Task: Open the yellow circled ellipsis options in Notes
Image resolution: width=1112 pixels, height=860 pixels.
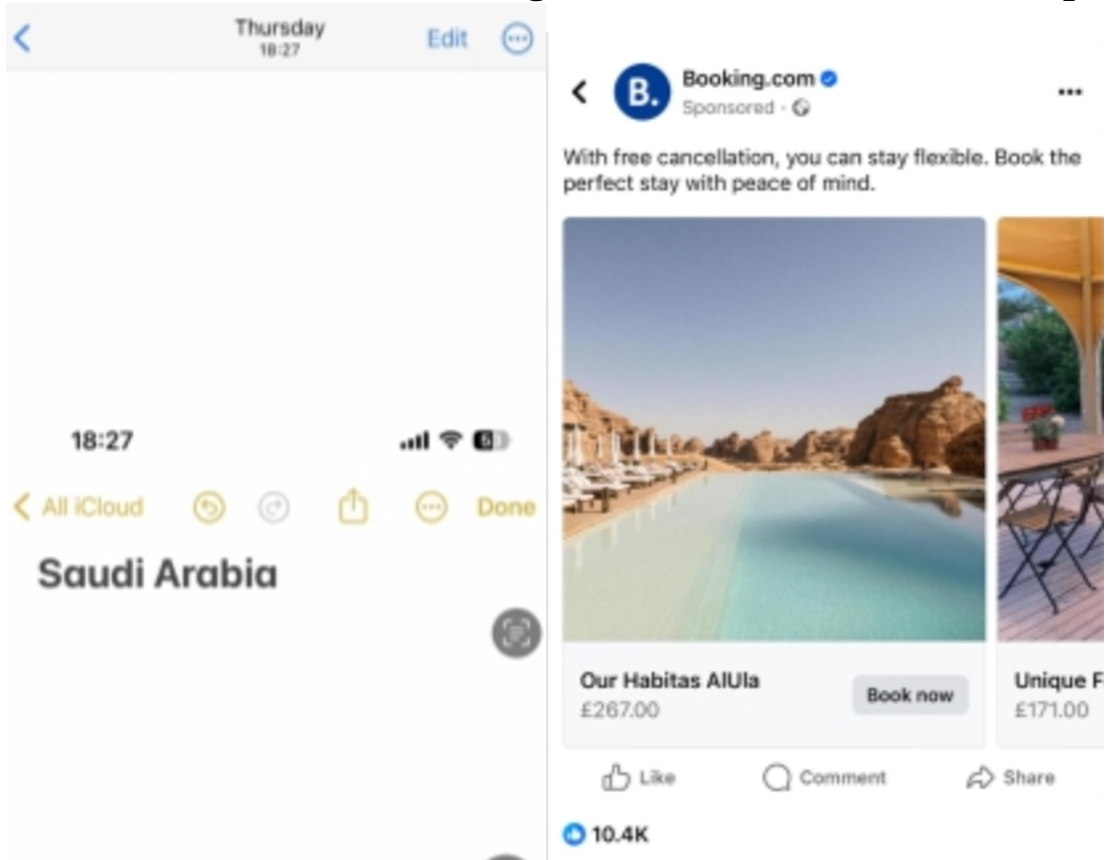Action: 431,508
